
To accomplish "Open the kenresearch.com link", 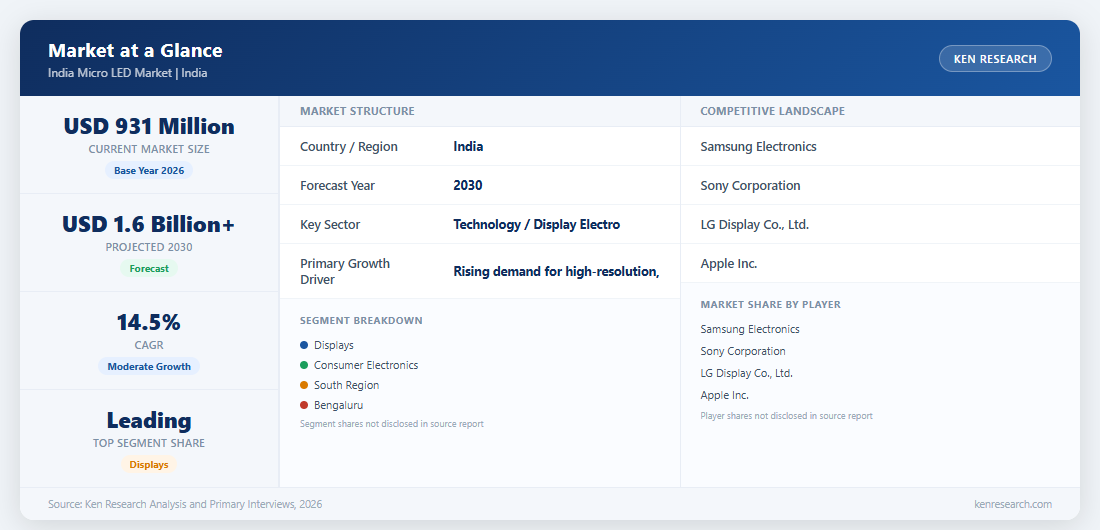I will point(1013,504).
